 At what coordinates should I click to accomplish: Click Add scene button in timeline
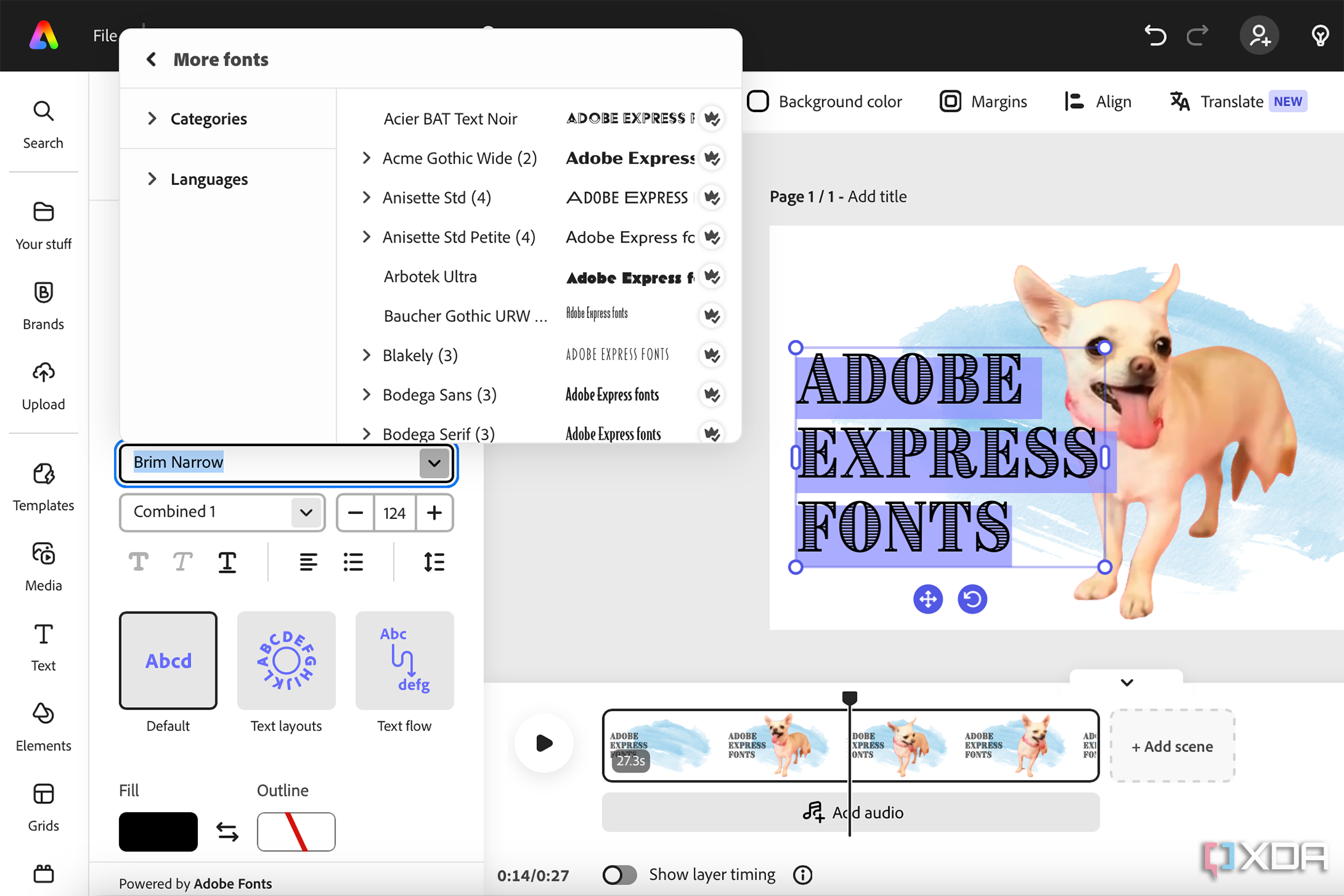click(1172, 745)
